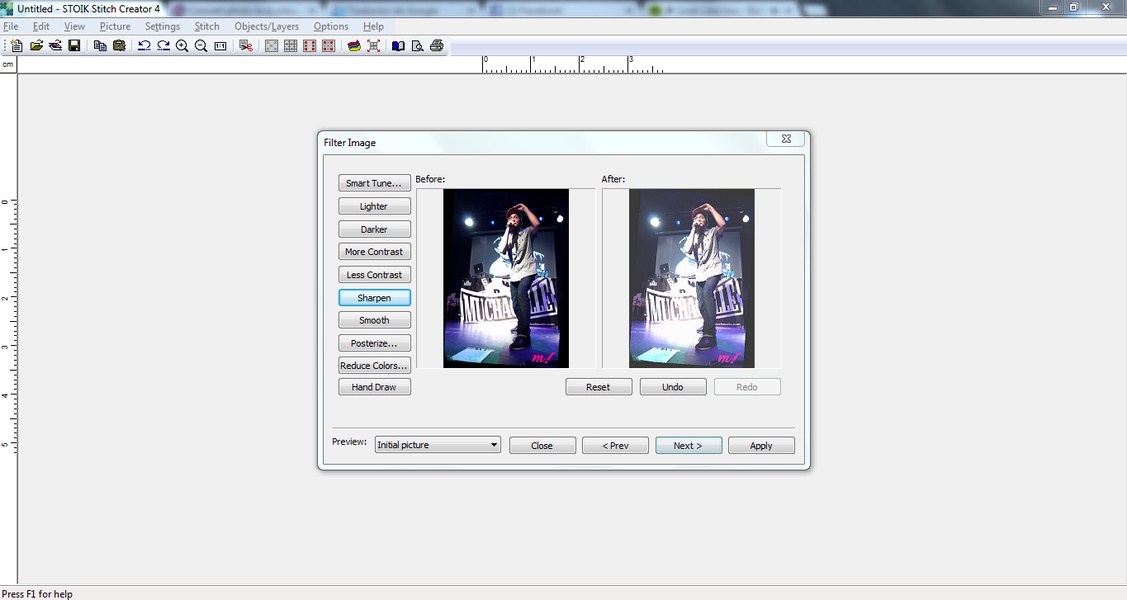Go to the next step with Next
Screen dimensions: 1127x600
click(x=688, y=446)
